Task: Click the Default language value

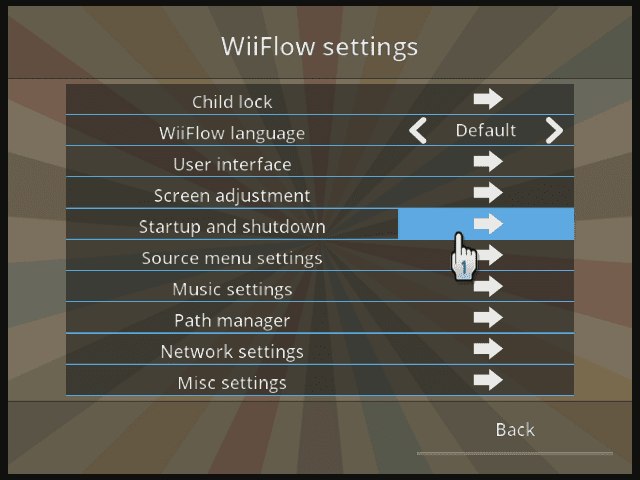Action: click(x=486, y=131)
